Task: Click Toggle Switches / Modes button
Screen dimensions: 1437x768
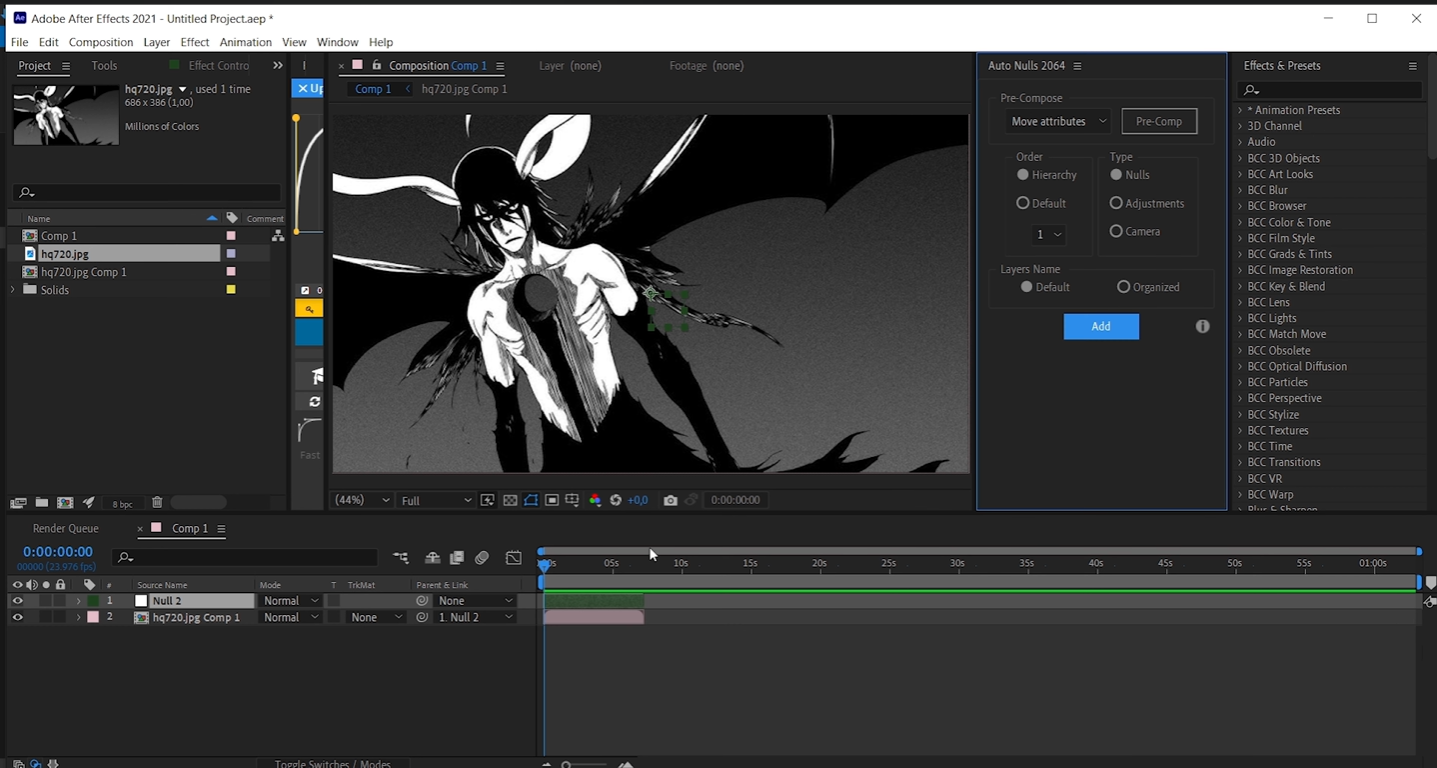Action: click(333, 763)
